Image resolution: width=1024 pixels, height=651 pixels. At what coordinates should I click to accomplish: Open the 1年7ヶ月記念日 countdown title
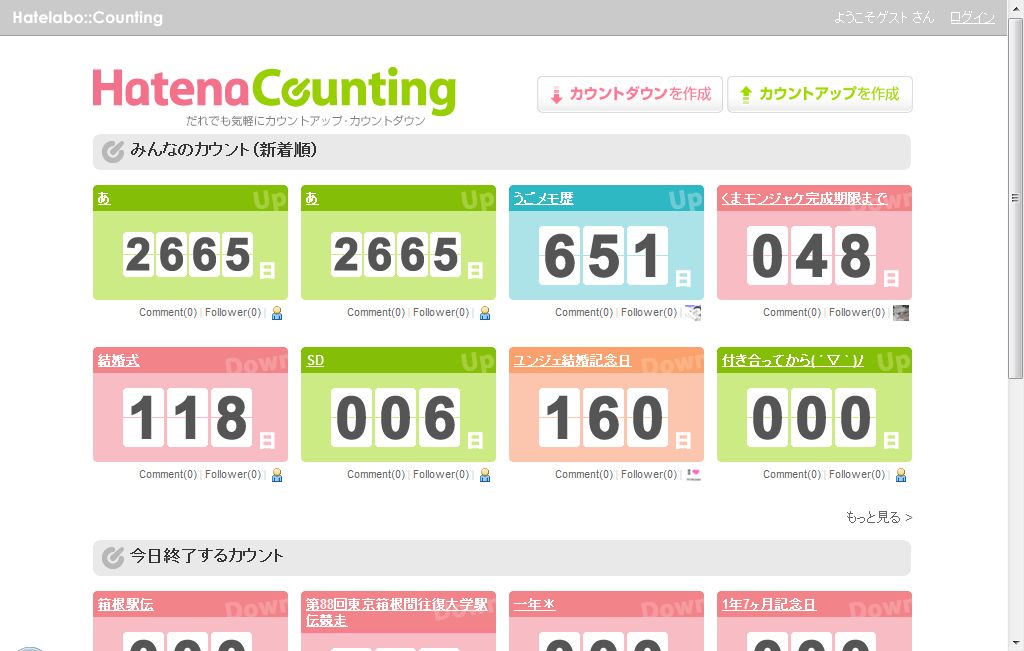tap(769, 604)
